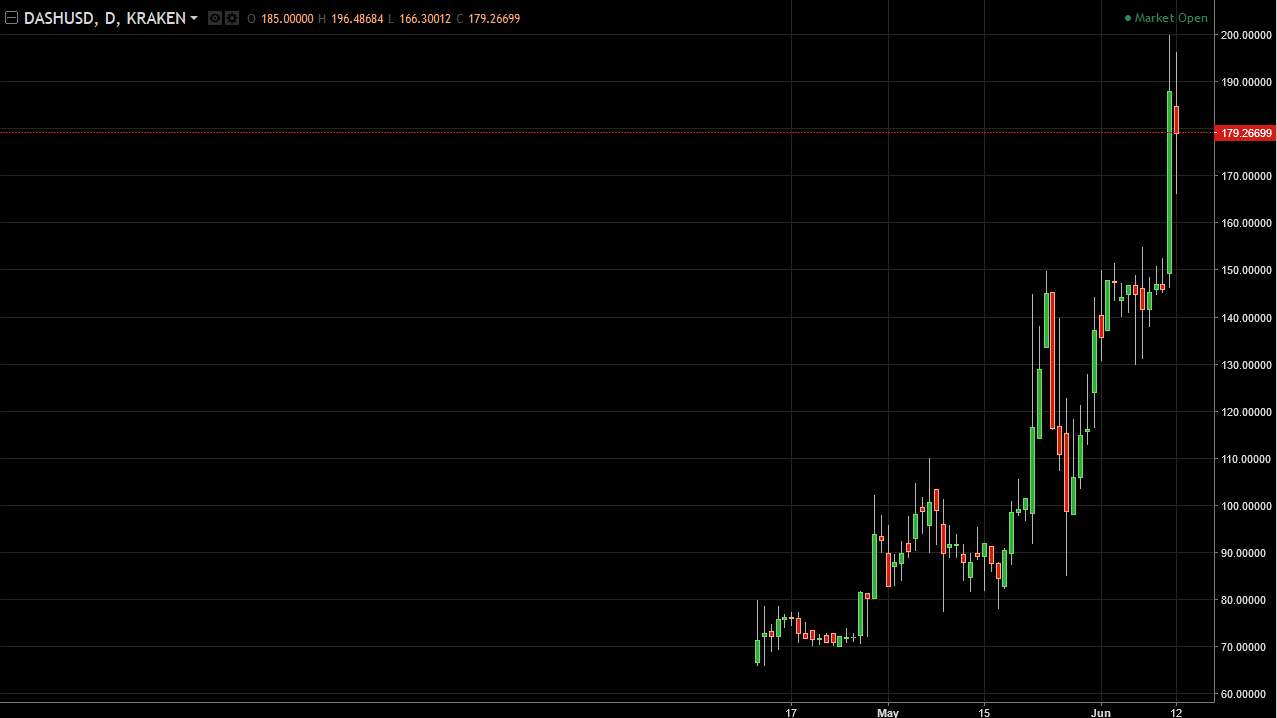Click the 110.00000 price axis label
This screenshot has height=718, width=1277.
click(x=1246, y=459)
